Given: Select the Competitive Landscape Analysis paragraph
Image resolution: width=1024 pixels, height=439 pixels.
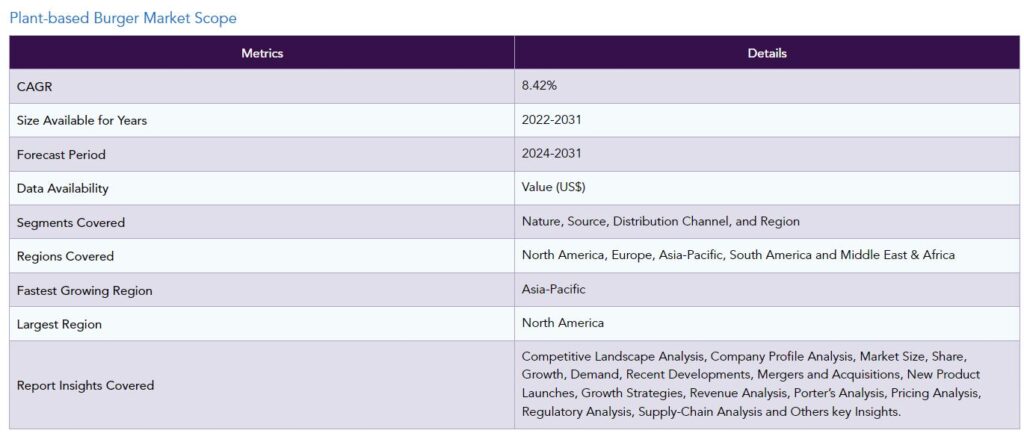Looking at the screenshot, I should point(751,384).
